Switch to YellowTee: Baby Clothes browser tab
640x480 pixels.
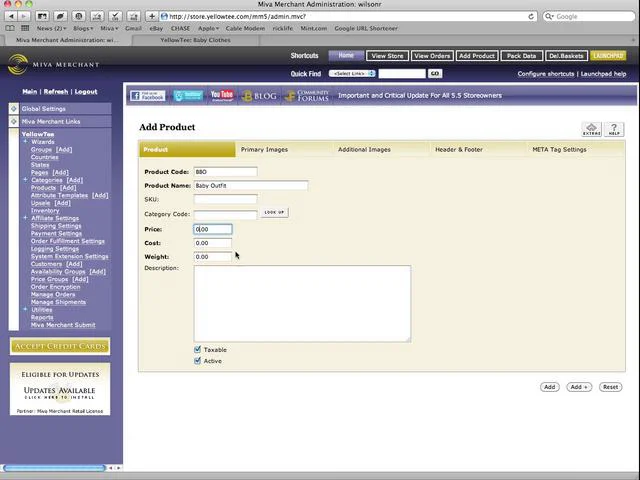(x=195, y=40)
